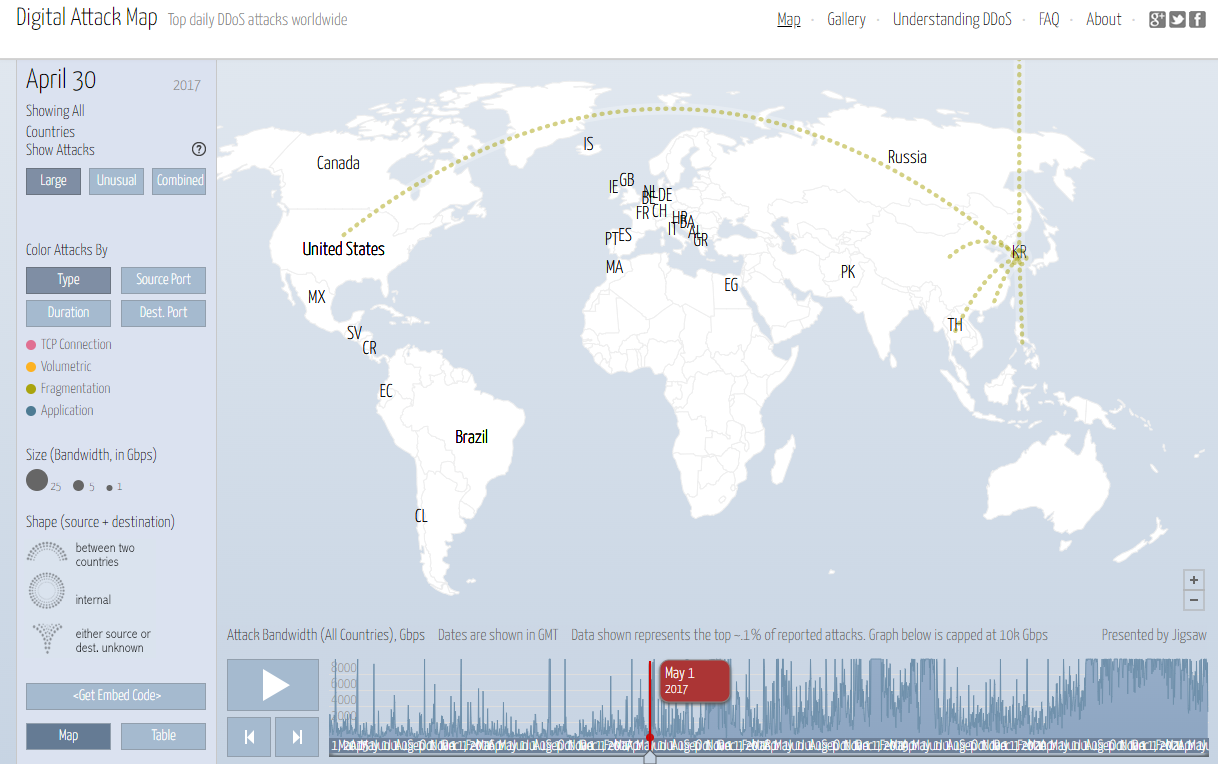Click the timeline slider handle below the red line
This screenshot has height=764, width=1218.
coord(650,757)
